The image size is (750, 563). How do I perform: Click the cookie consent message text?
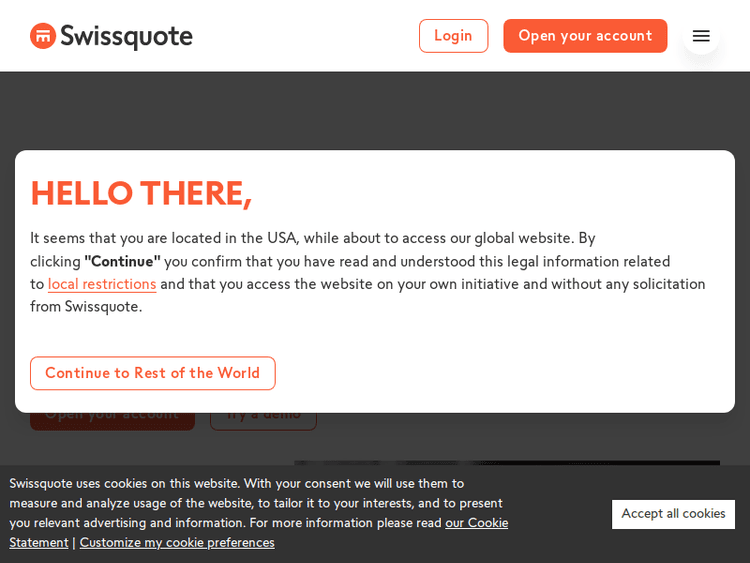click(x=250, y=503)
